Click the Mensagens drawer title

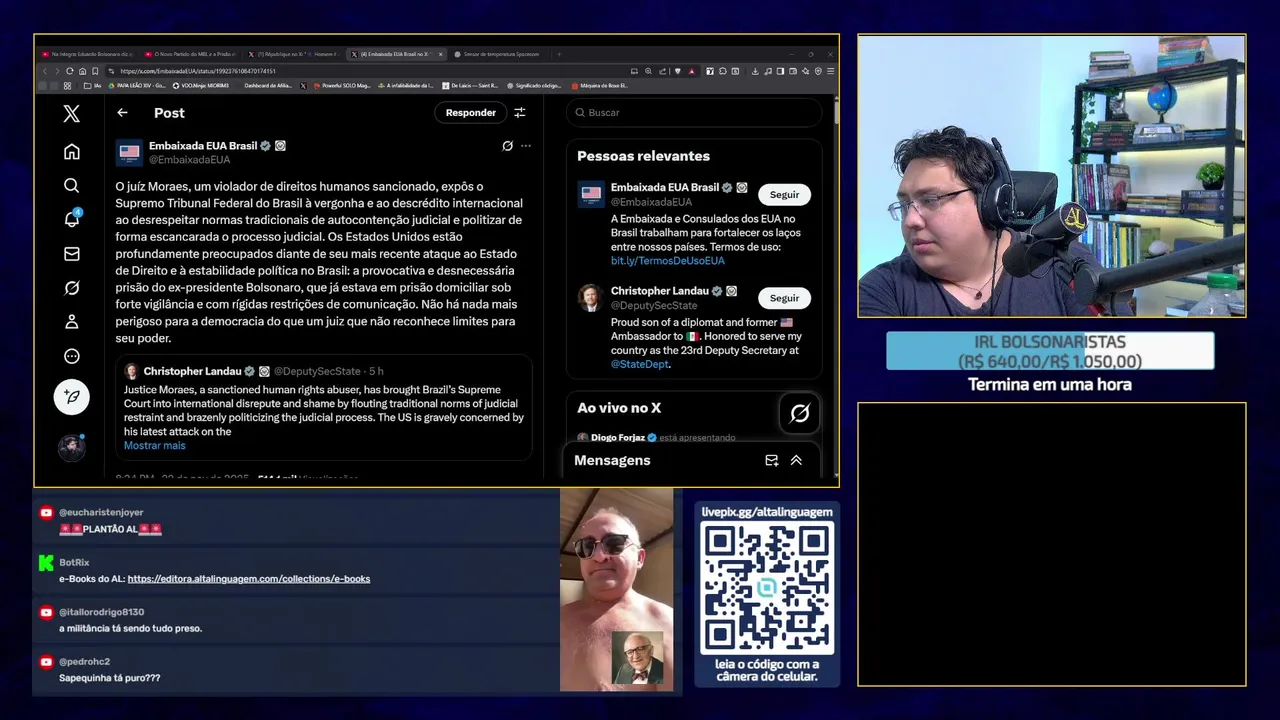click(612, 461)
